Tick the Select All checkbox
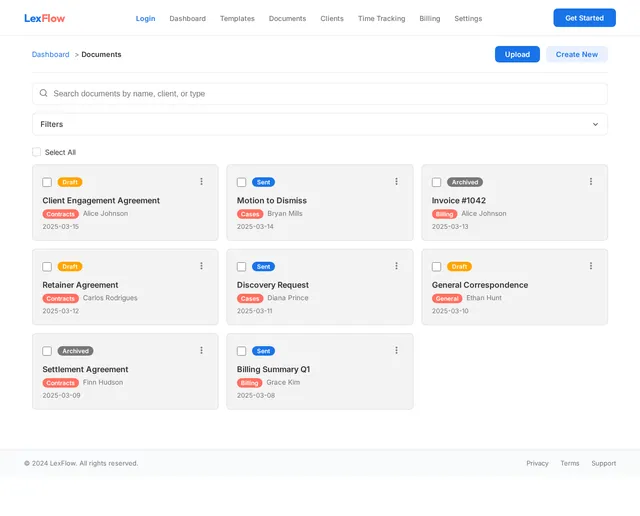This screenshot has width=640, height=516. click(36, 152)
